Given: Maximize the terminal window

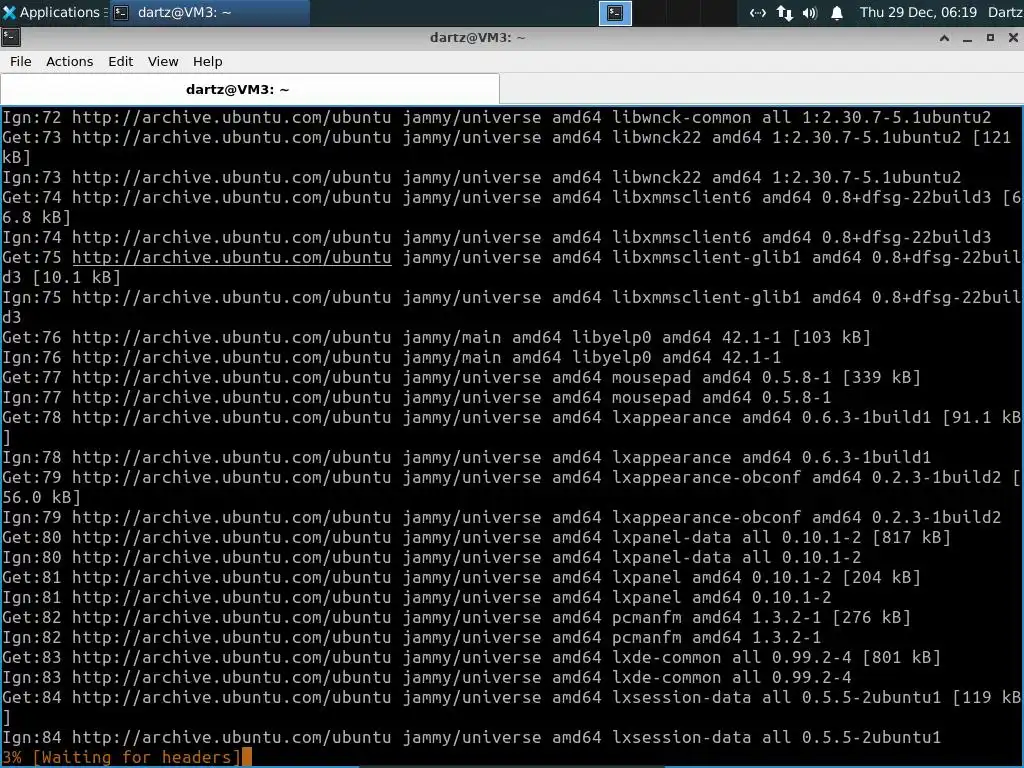Looking at the screenshot, I should (x=990, y=38).
